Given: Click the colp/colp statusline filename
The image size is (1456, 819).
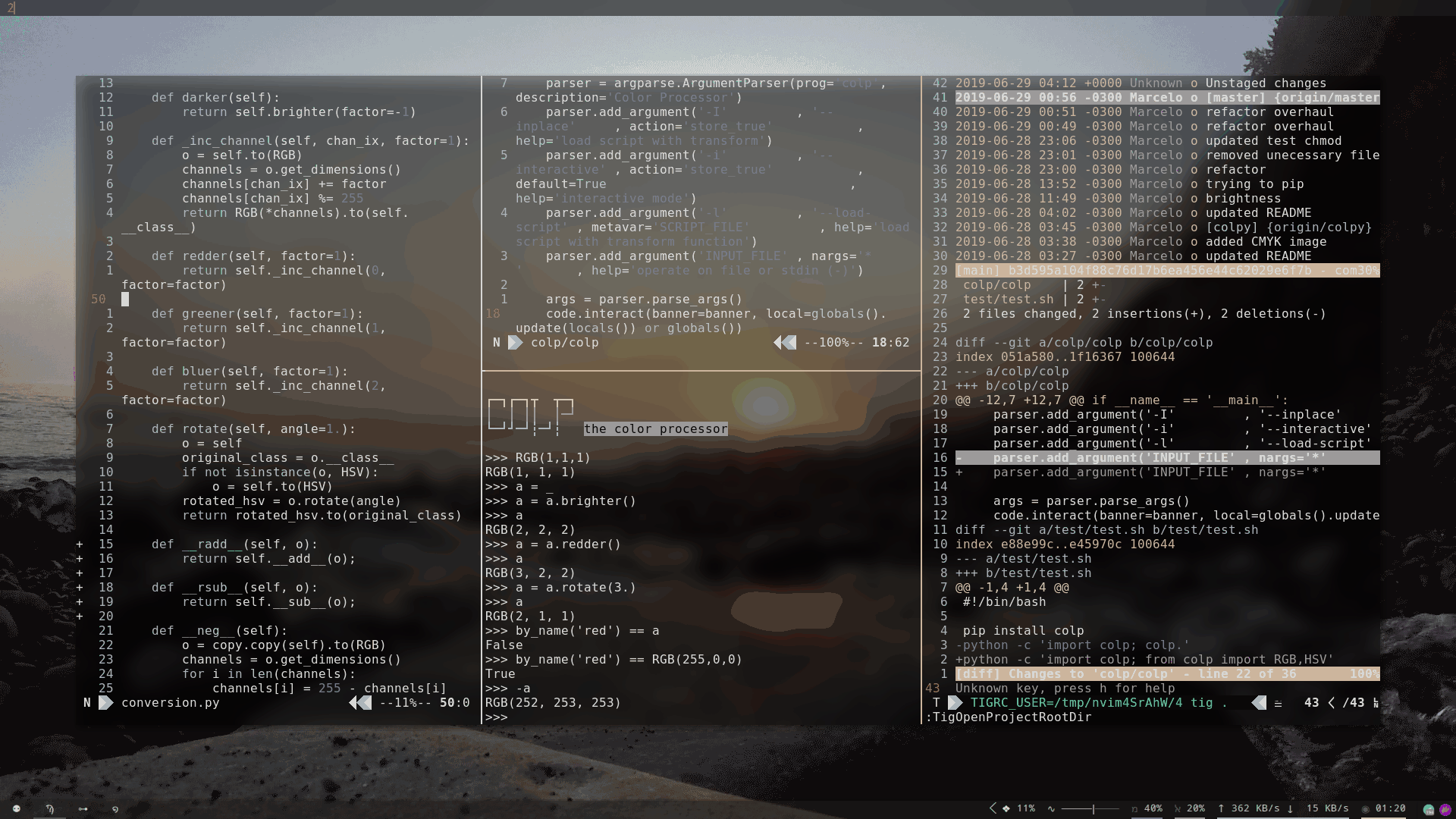Looking at the screenshot, I should click(564, 343).
